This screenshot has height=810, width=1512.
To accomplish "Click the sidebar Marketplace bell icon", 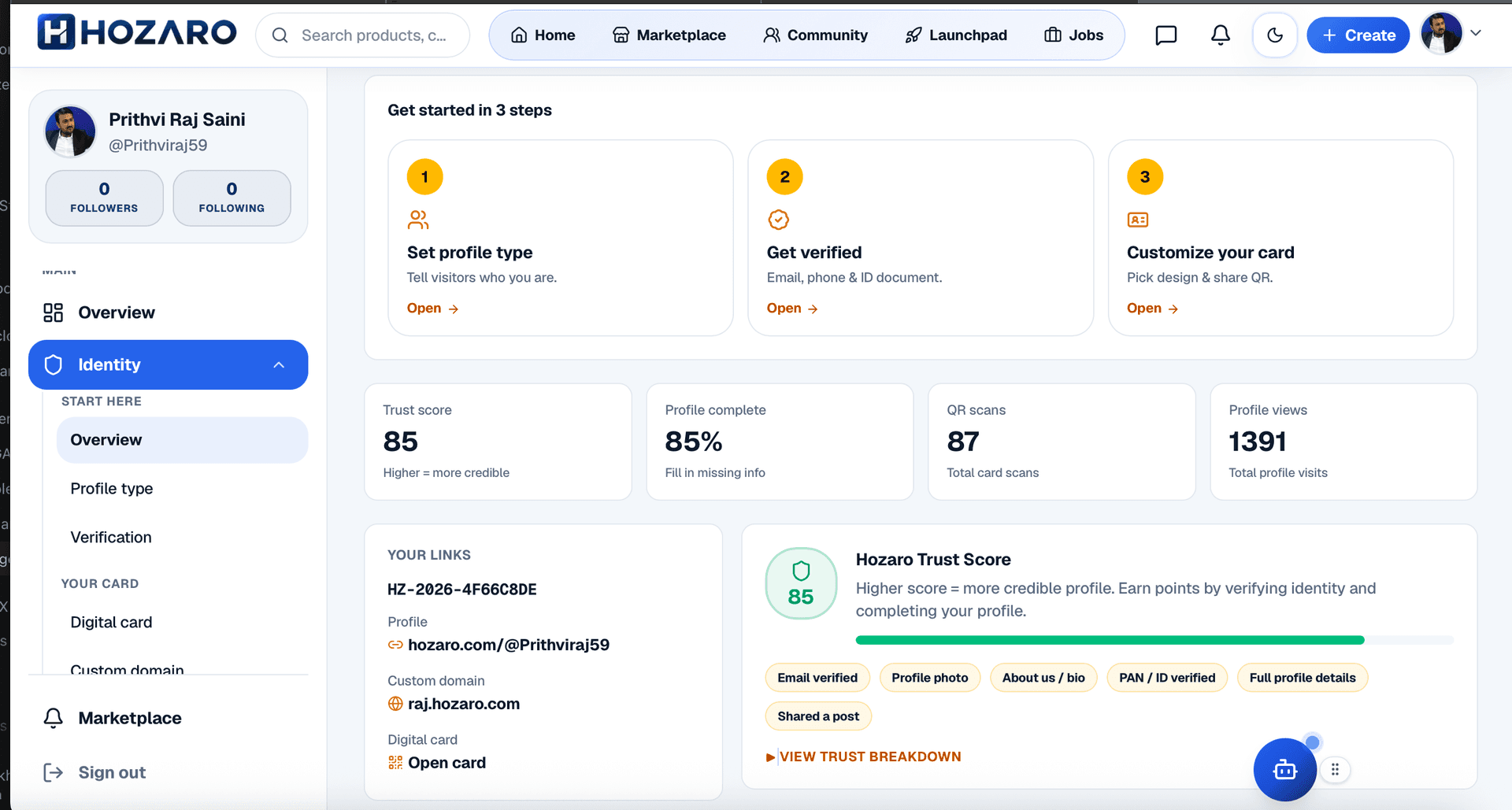I will pos(53,718).
